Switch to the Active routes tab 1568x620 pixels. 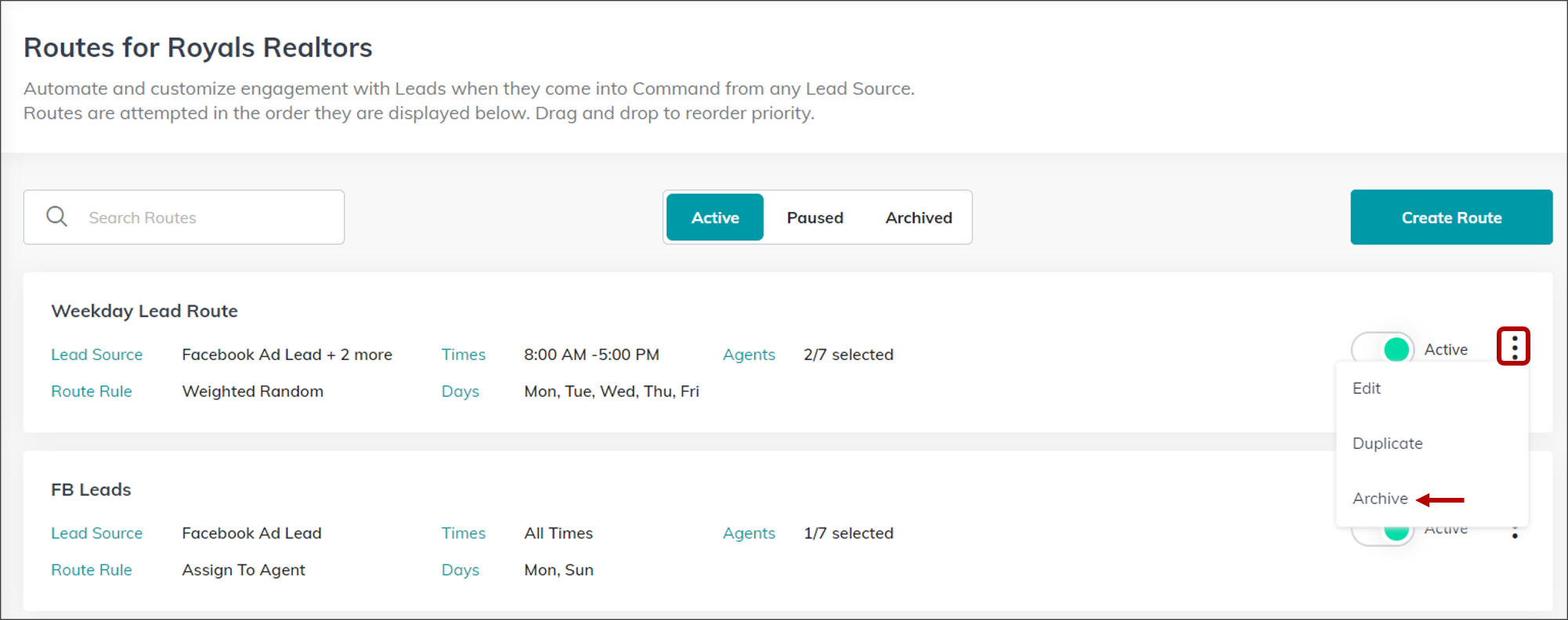pos(715,218)
